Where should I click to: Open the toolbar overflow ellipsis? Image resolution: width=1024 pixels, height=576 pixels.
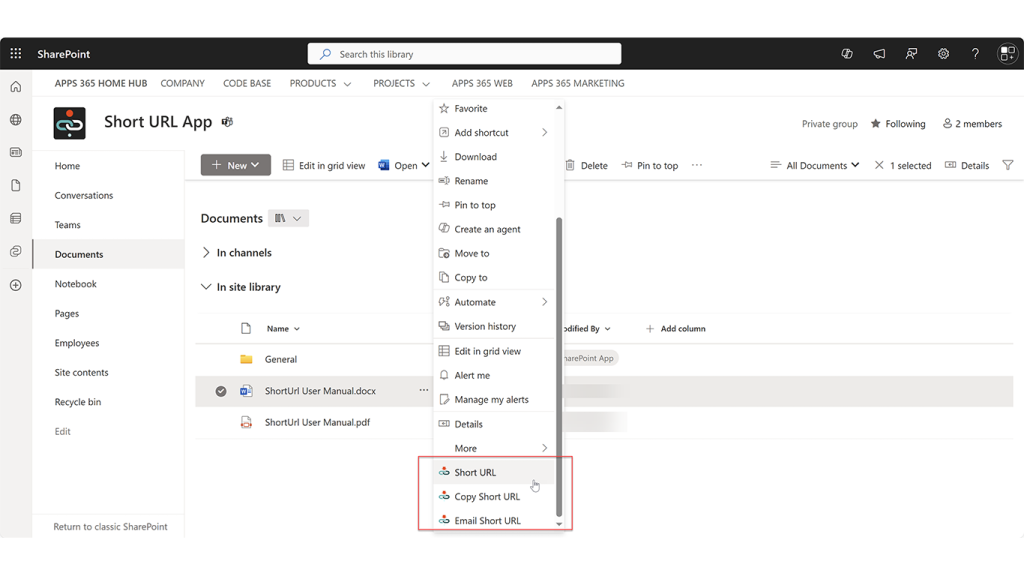point(697,165)
